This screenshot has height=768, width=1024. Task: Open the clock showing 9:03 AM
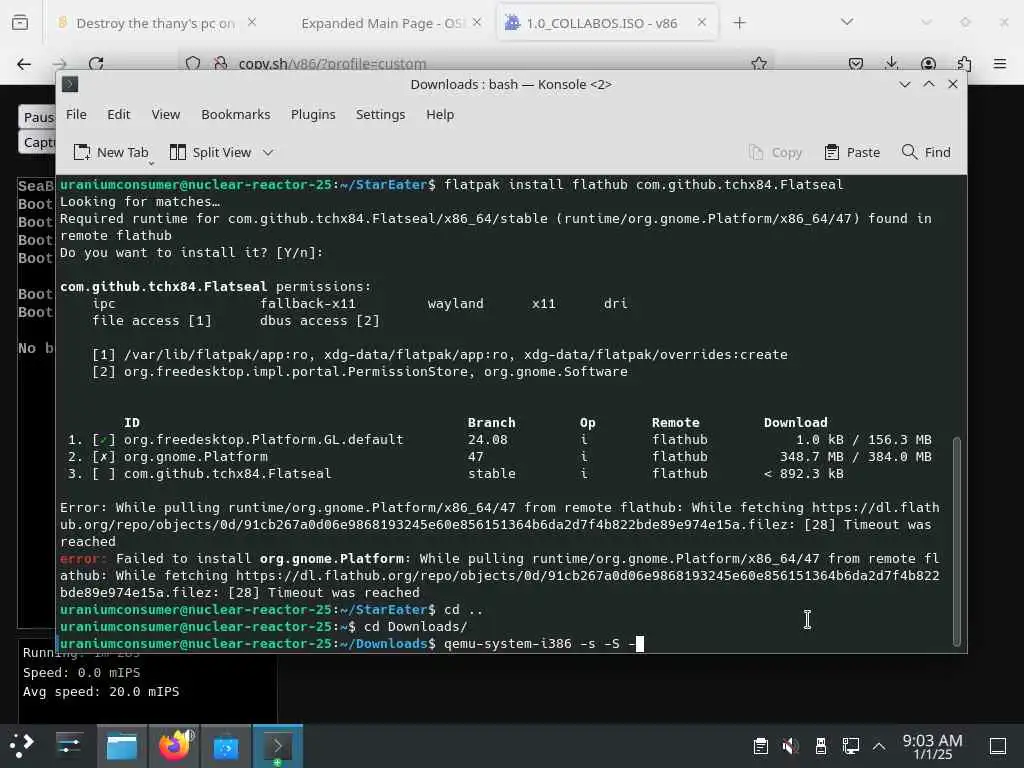[932, 746]
